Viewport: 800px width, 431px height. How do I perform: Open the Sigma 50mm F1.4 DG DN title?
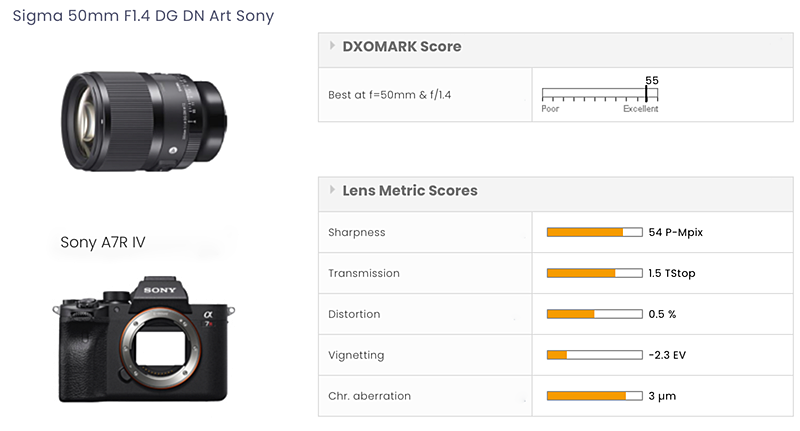[x=143, y=16]
